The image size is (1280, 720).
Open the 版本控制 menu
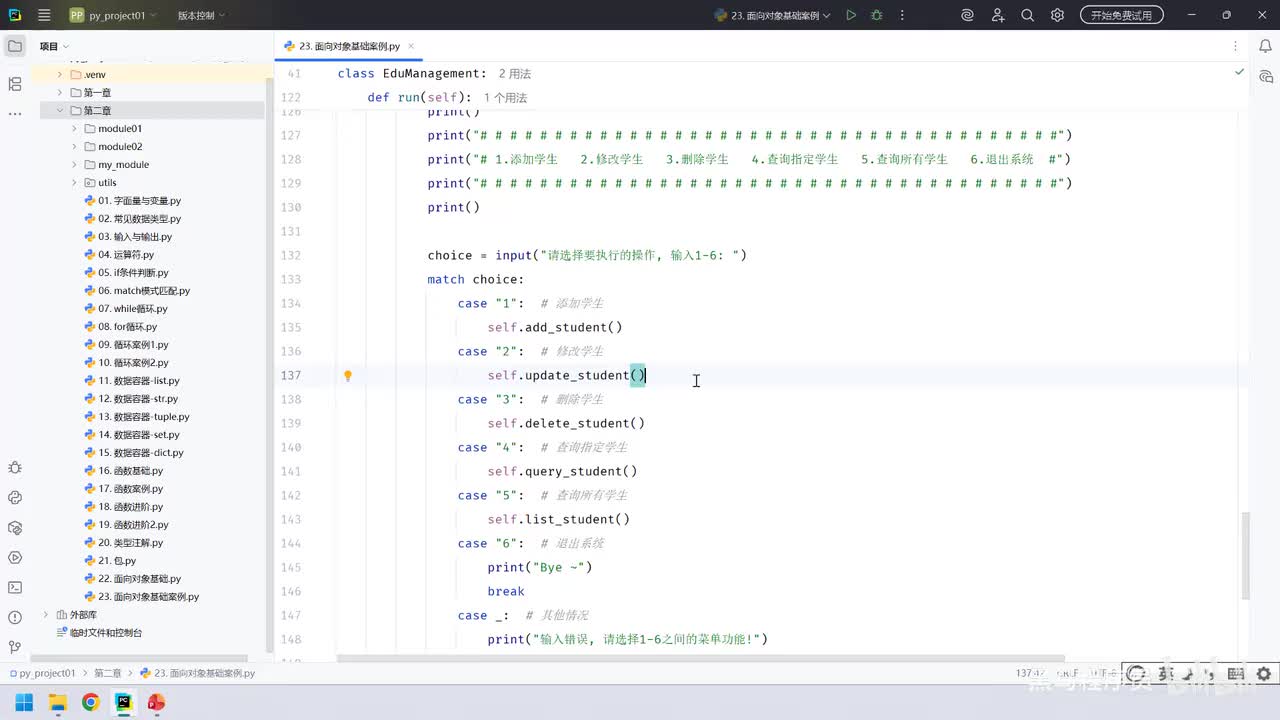click(201, 15)
